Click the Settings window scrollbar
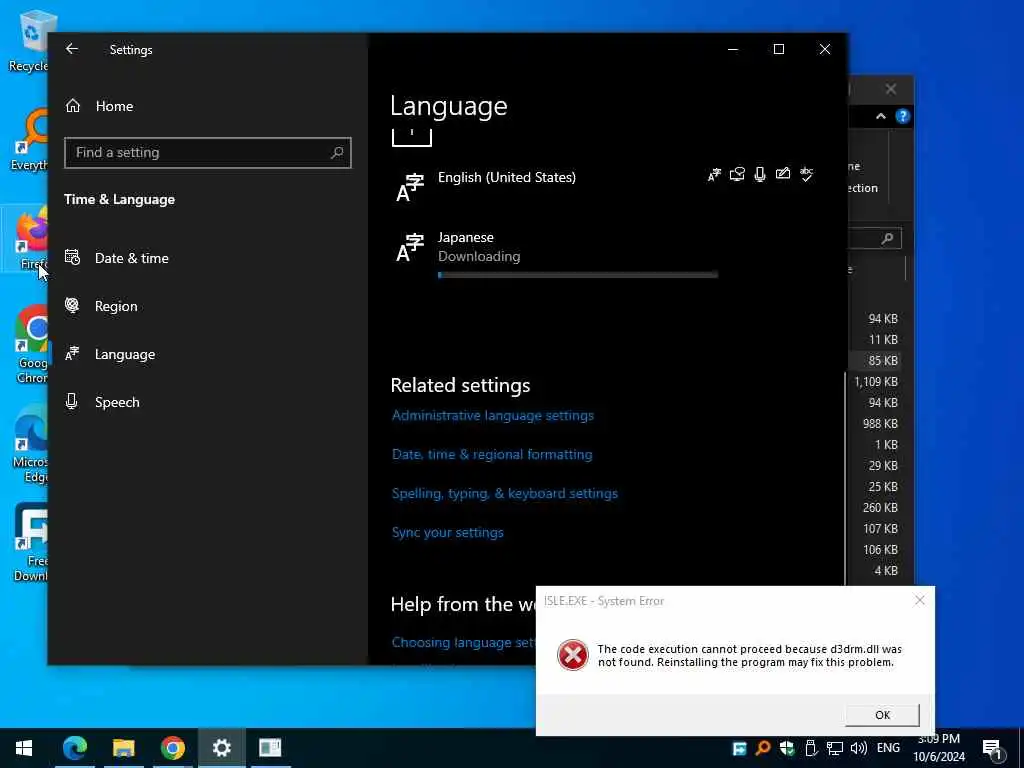 pos(845,477)
